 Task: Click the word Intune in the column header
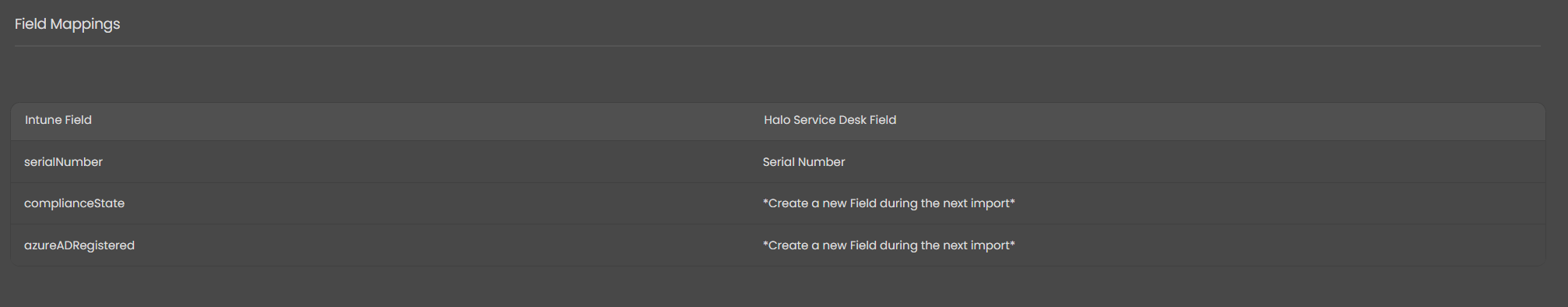(x=43, y=120)
